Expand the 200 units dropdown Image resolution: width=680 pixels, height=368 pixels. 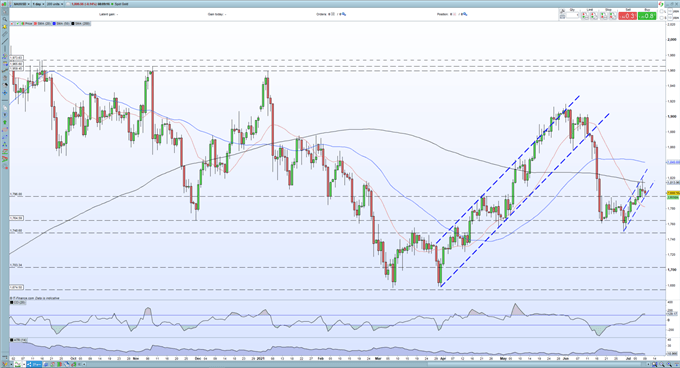point(55,4)
